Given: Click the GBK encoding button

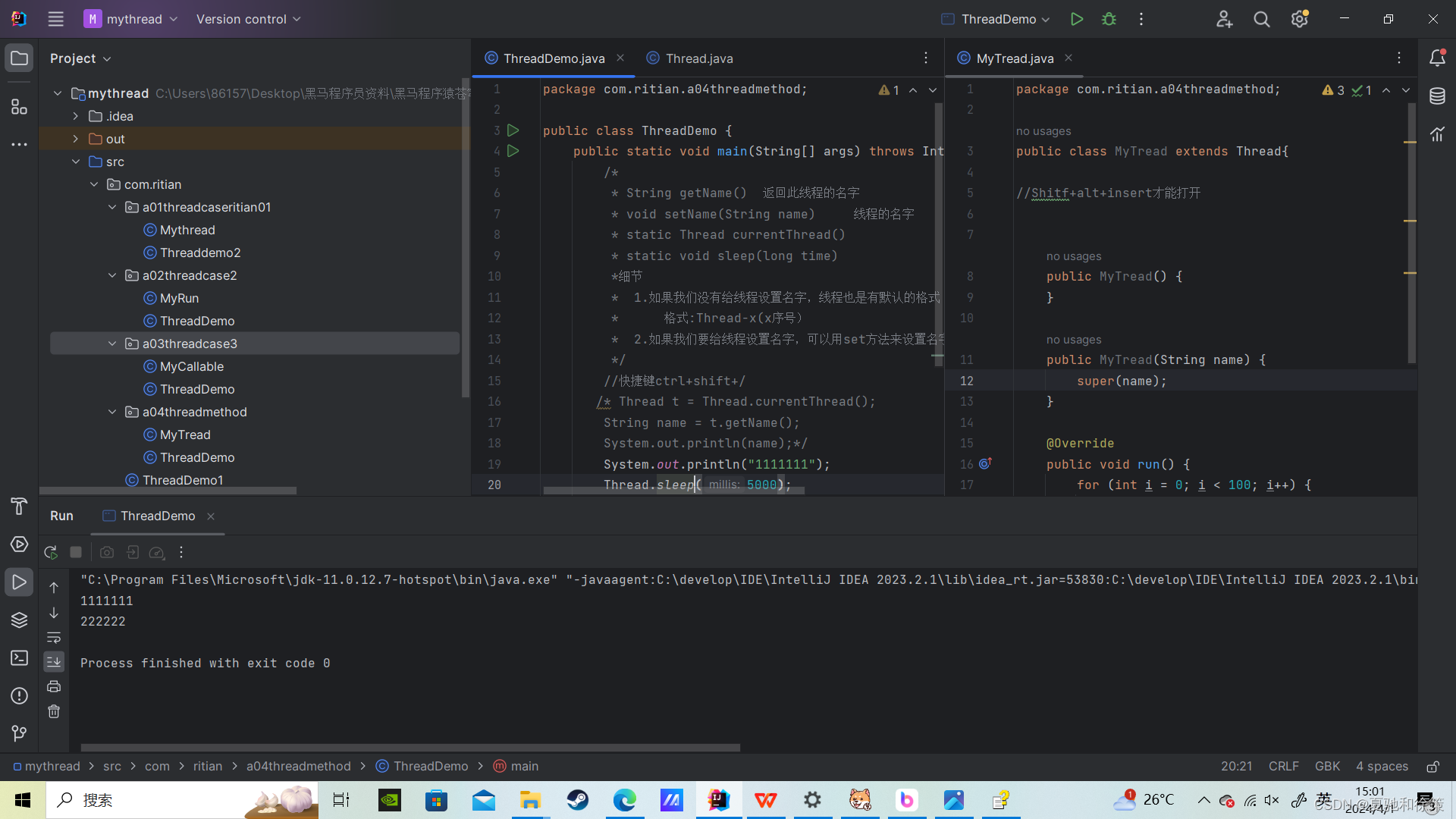Looking at the screenshot, I should pyautogui.click(x=1327, y=767).
